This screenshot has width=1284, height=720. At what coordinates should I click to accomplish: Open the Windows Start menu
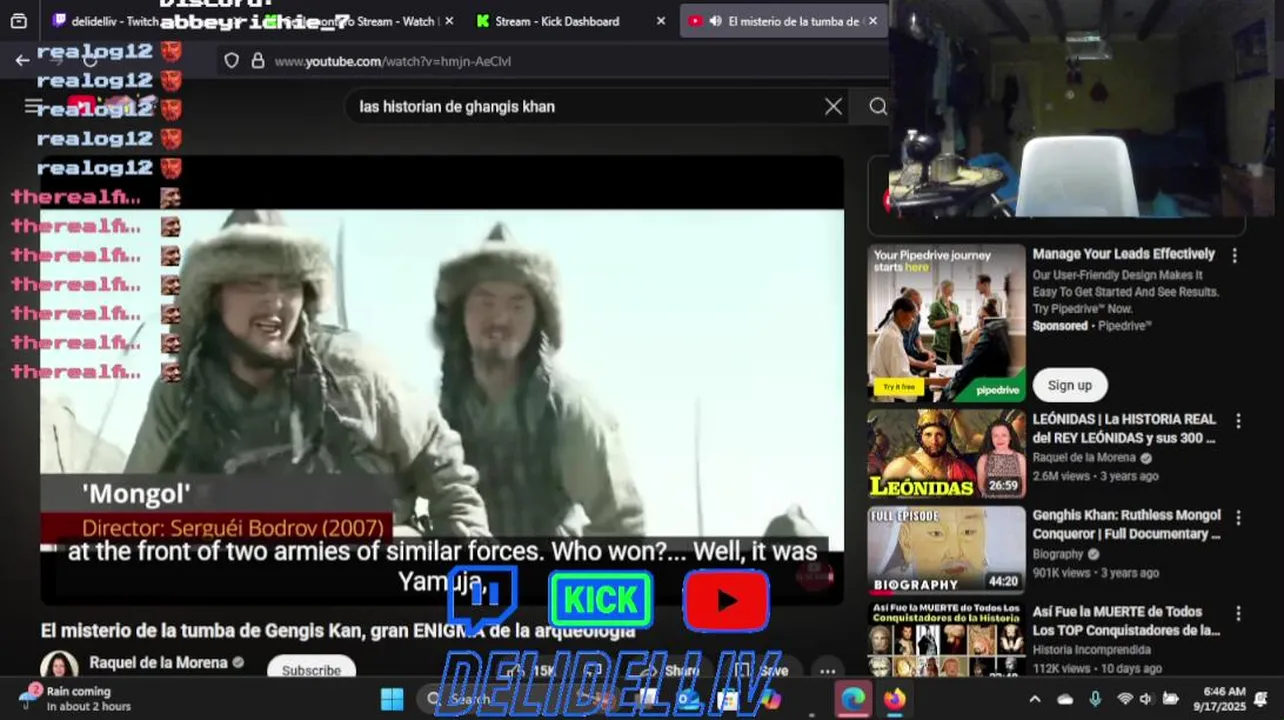pyautogui.click(x=392, y=699)
